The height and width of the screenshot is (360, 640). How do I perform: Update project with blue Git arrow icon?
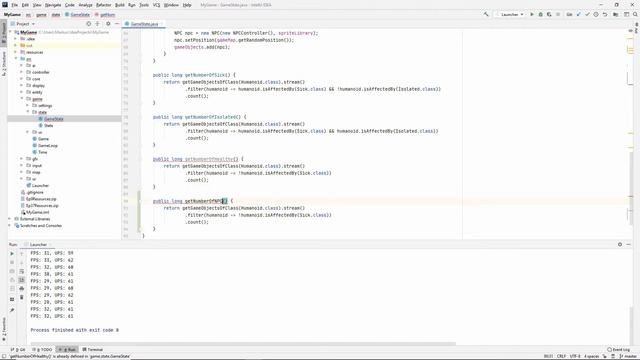tap(578, 14)
